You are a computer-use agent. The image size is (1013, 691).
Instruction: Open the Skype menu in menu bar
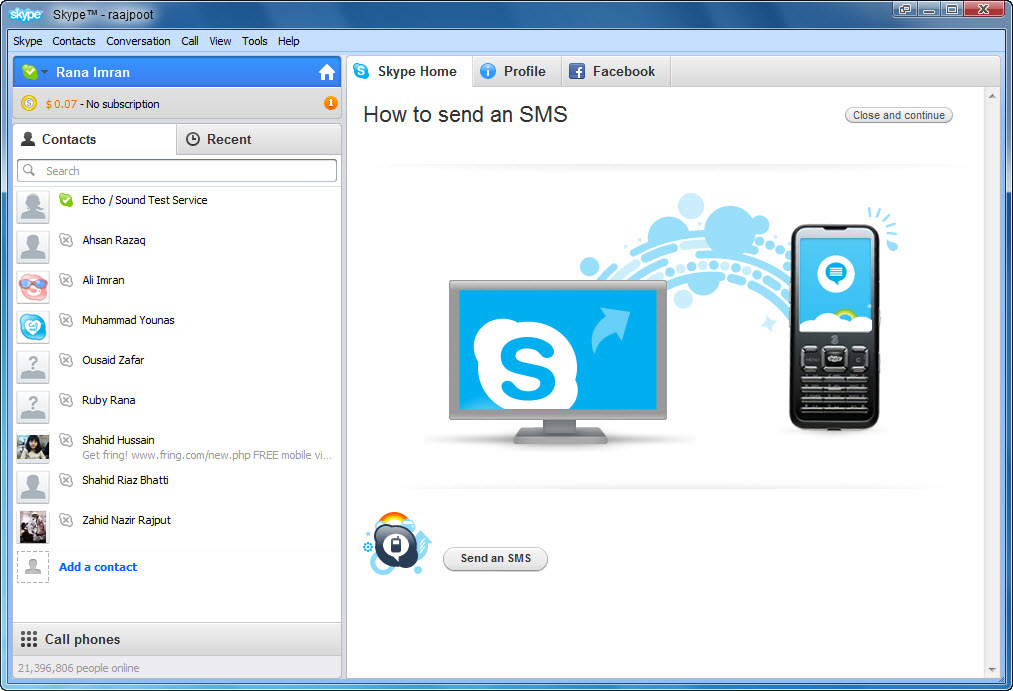point(28,41)
